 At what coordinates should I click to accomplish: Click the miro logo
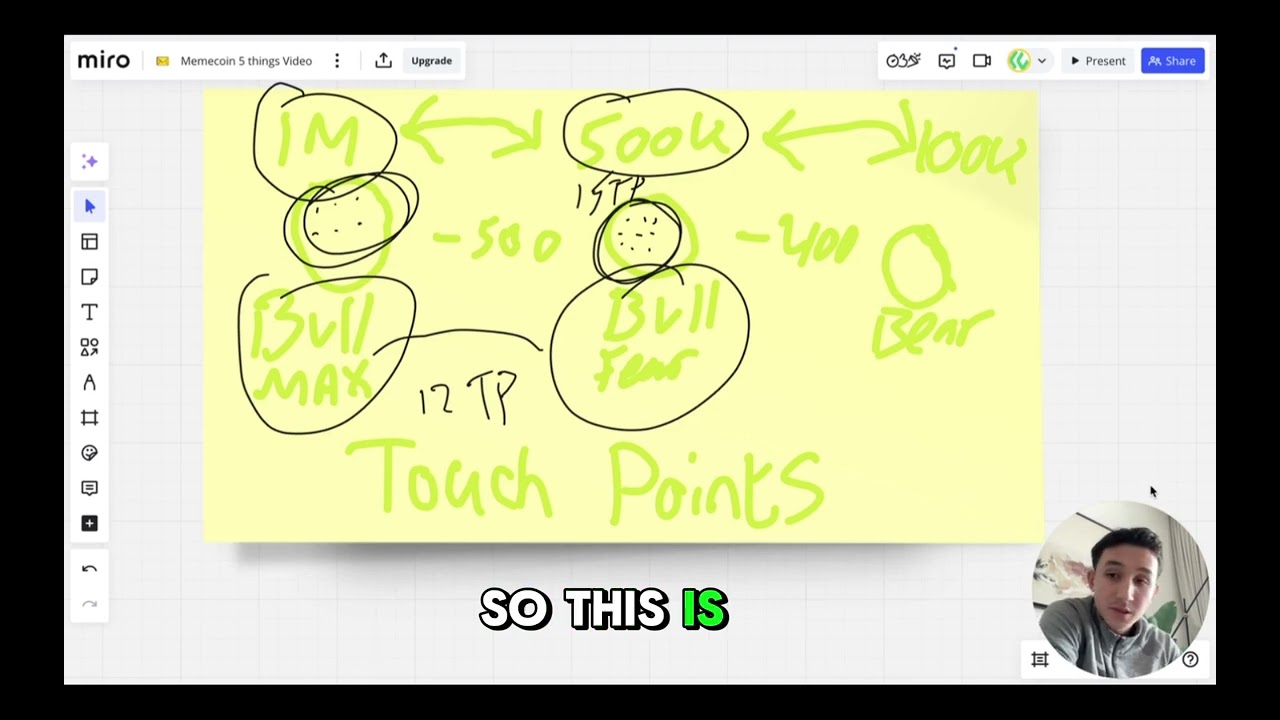(104, 61)
